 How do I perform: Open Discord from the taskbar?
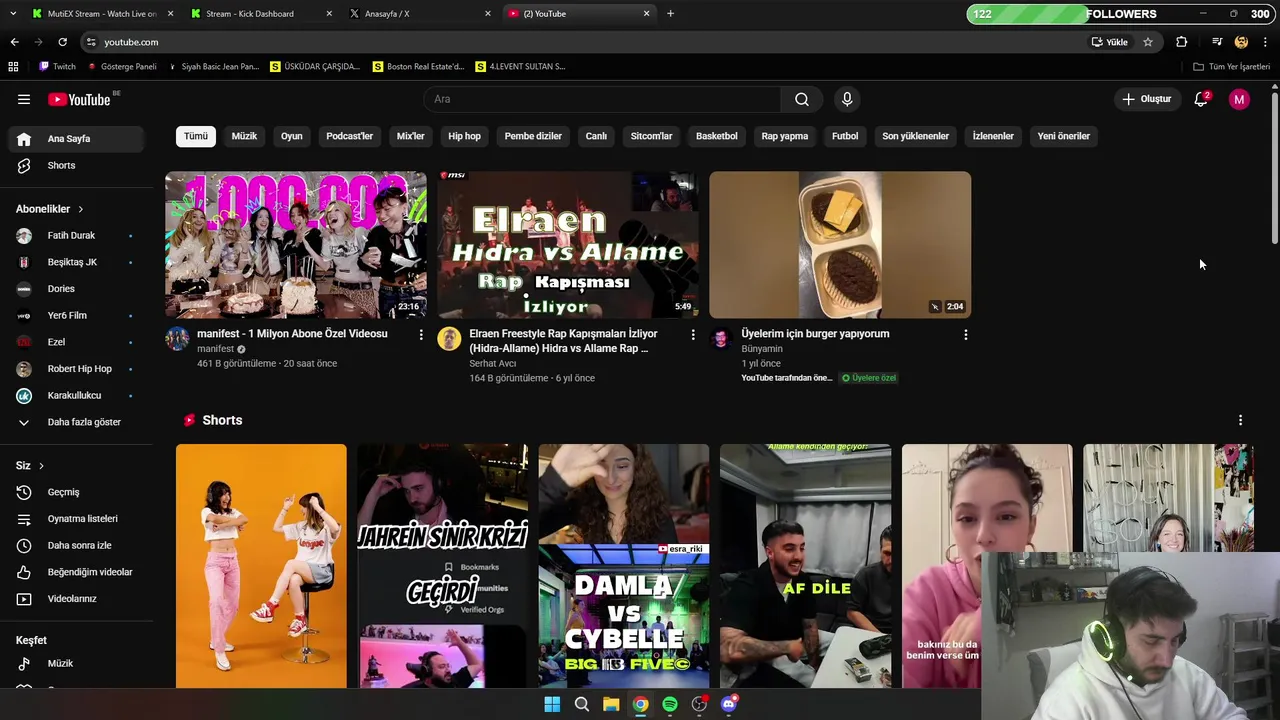(x=729, y=704)
